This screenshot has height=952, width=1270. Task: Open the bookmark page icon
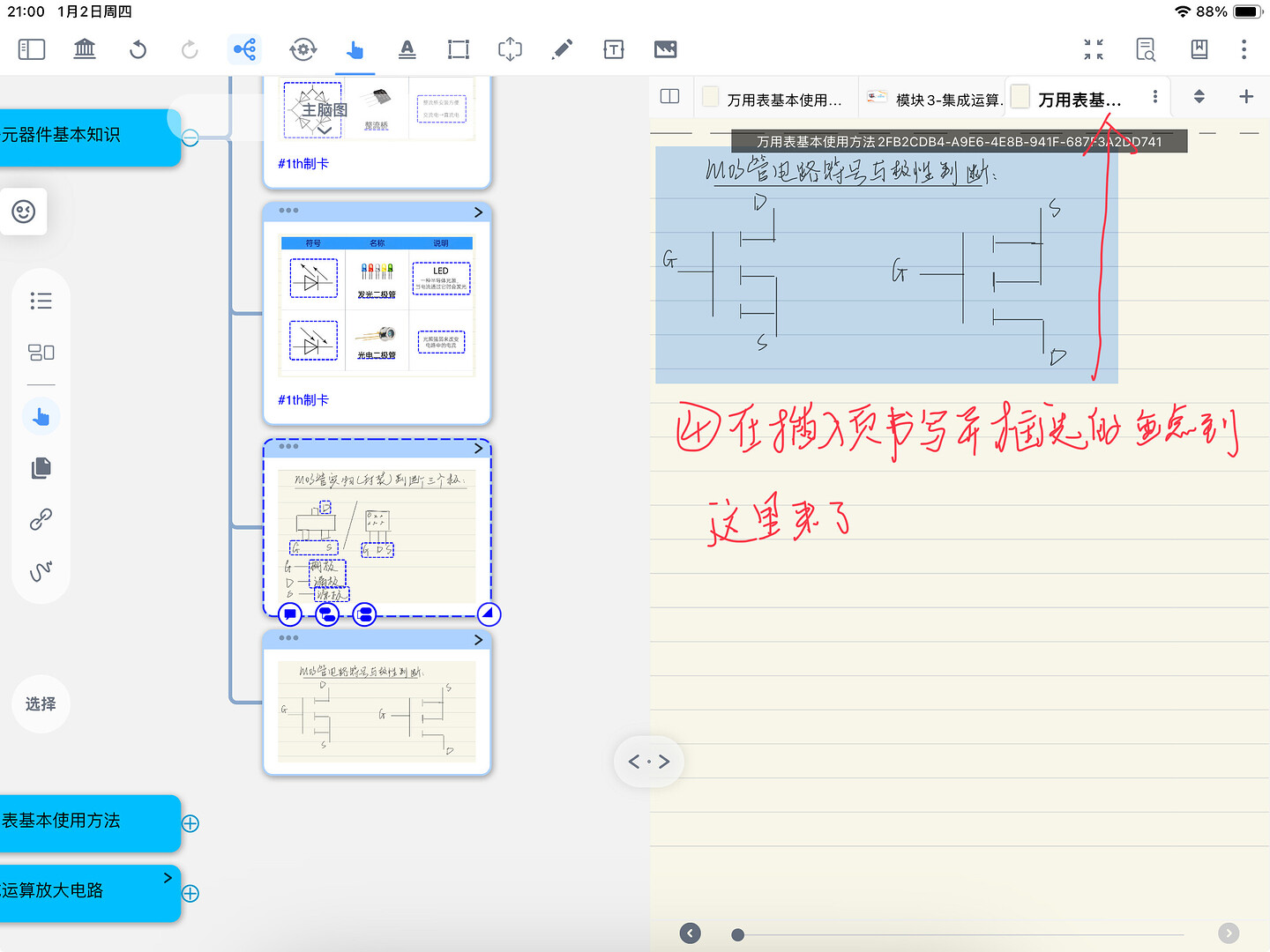point(1199,49)
